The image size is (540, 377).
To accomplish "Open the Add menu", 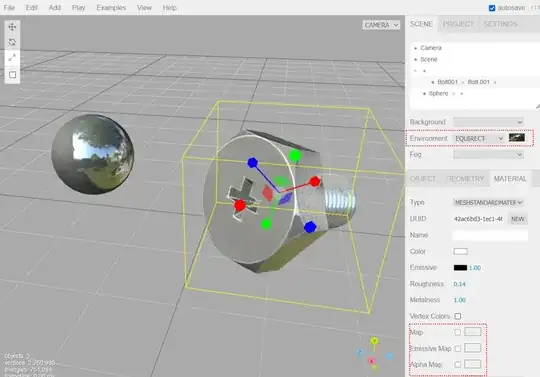I will coord(55,8).
